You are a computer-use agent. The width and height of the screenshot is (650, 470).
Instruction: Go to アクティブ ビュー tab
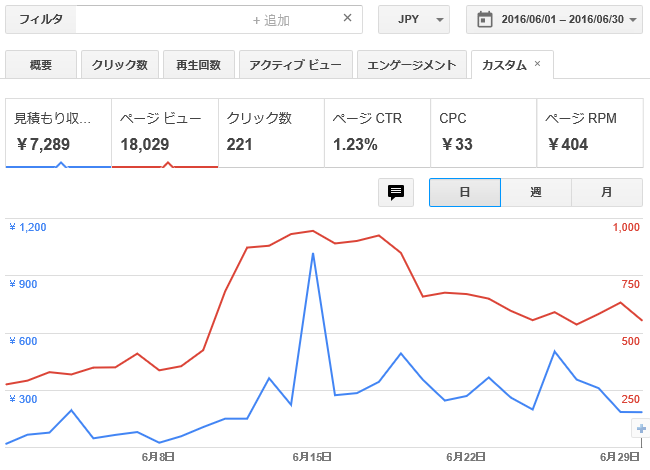pos(294,65)
